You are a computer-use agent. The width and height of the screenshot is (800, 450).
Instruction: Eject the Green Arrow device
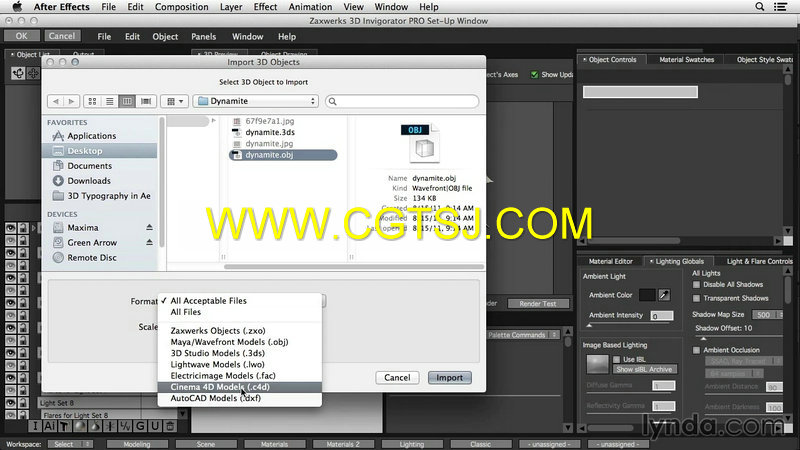(x=149, y=242)
